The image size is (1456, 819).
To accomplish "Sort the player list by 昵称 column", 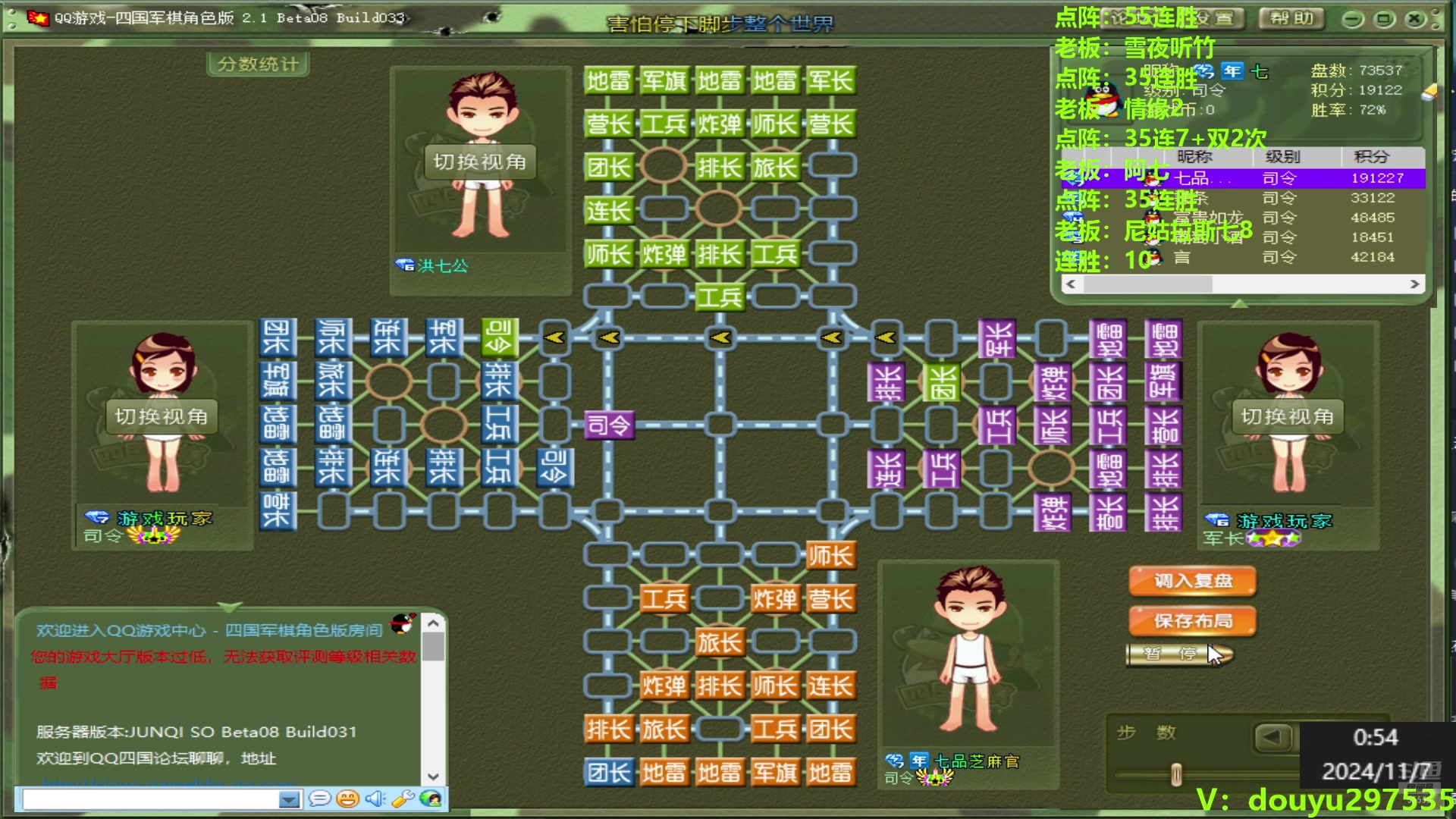I will click(x=1195, y=157).
